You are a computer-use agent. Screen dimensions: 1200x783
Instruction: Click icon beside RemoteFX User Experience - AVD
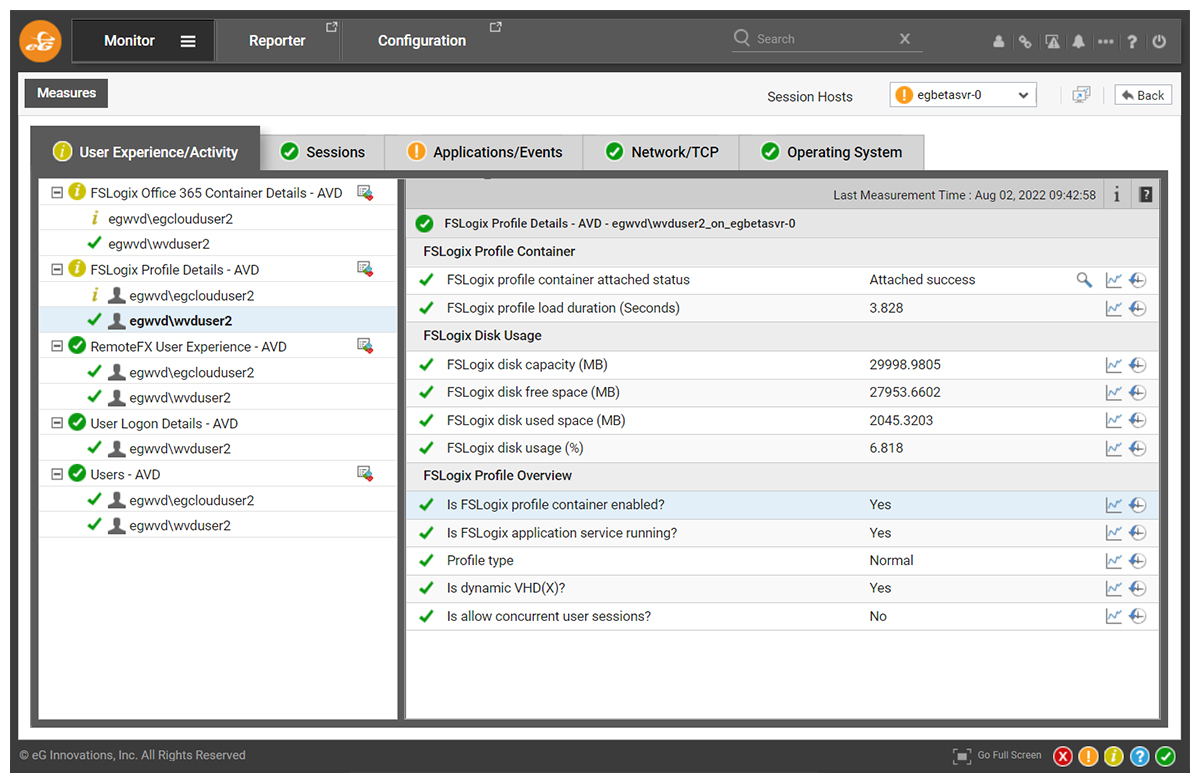tap(365, 346)
